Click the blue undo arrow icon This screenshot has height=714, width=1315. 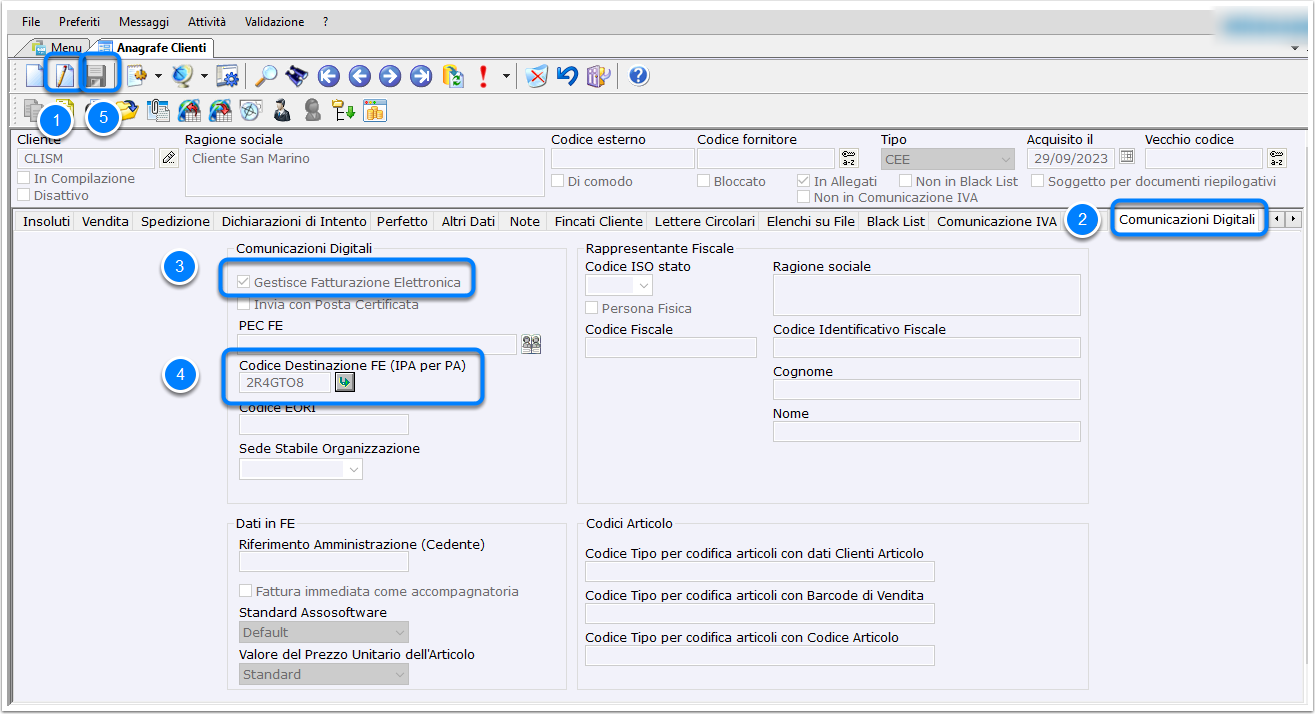coord(568,76)
